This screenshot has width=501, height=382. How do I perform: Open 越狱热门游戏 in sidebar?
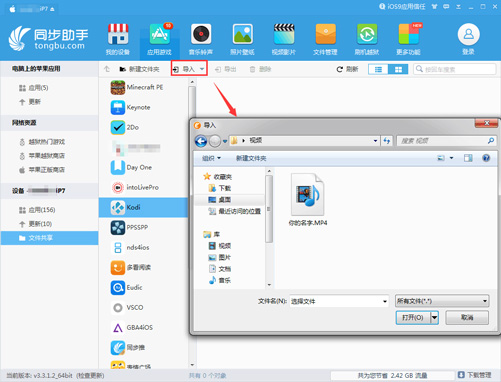point(42,142)
